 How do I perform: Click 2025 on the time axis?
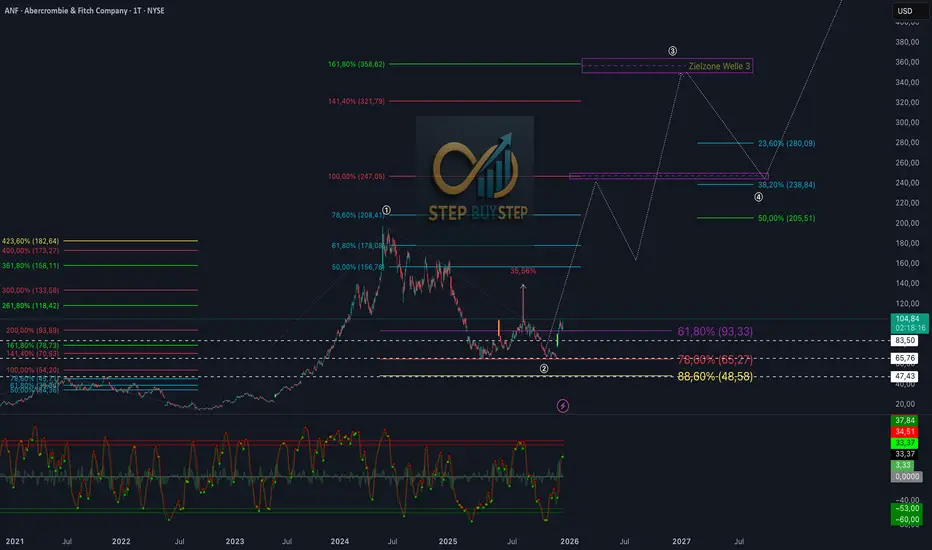pos(448,542)
